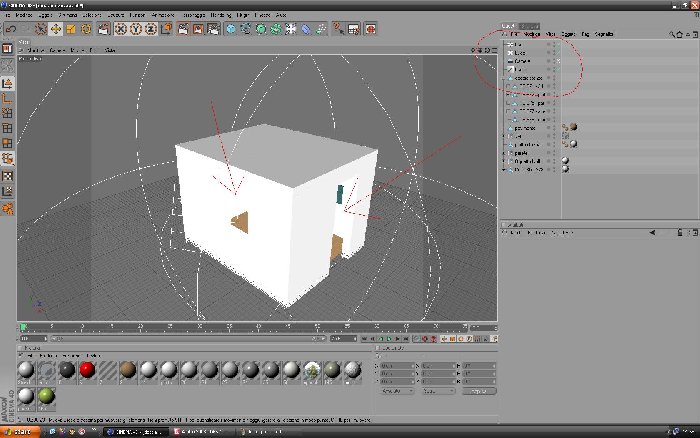700x438 pixels.
Task: Toggle the Y axis lock
Action: 136,29
